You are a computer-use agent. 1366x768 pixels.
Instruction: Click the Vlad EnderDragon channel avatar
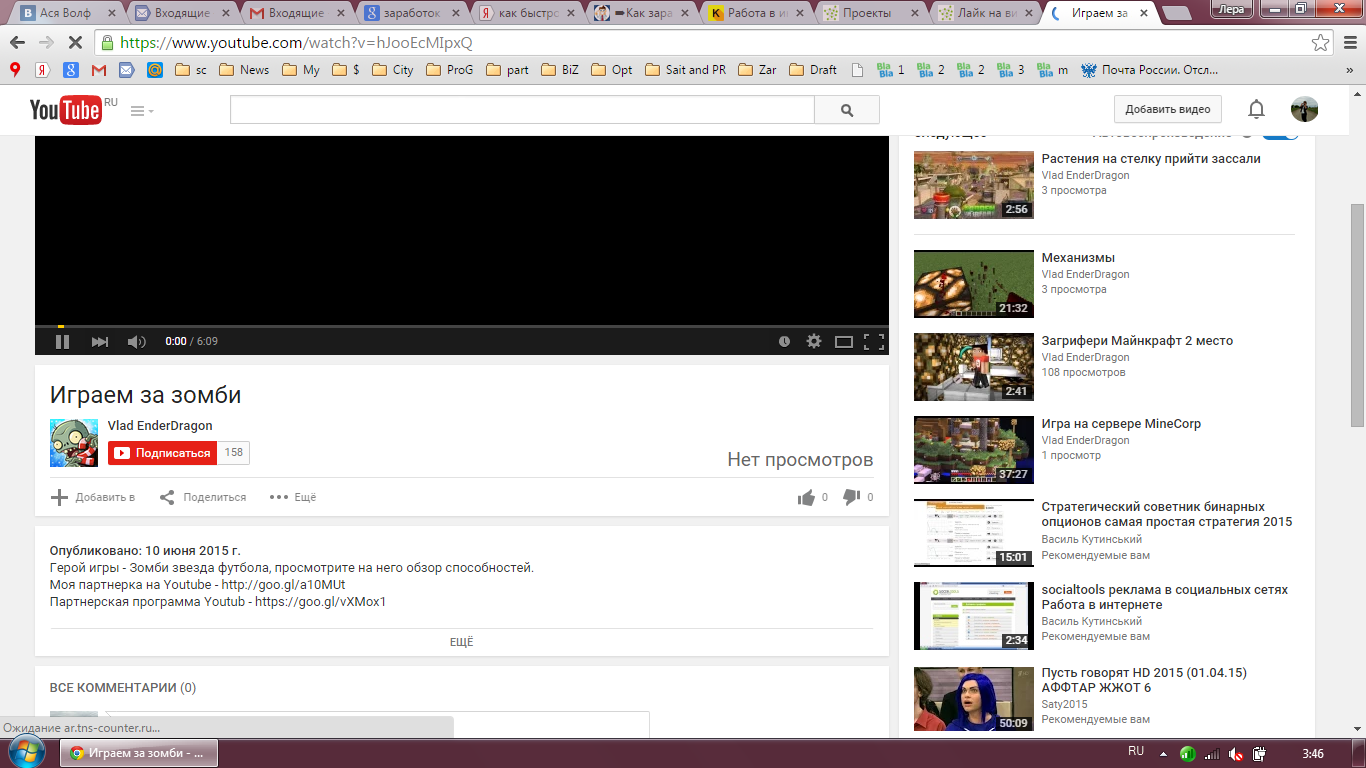coord(74,443)
